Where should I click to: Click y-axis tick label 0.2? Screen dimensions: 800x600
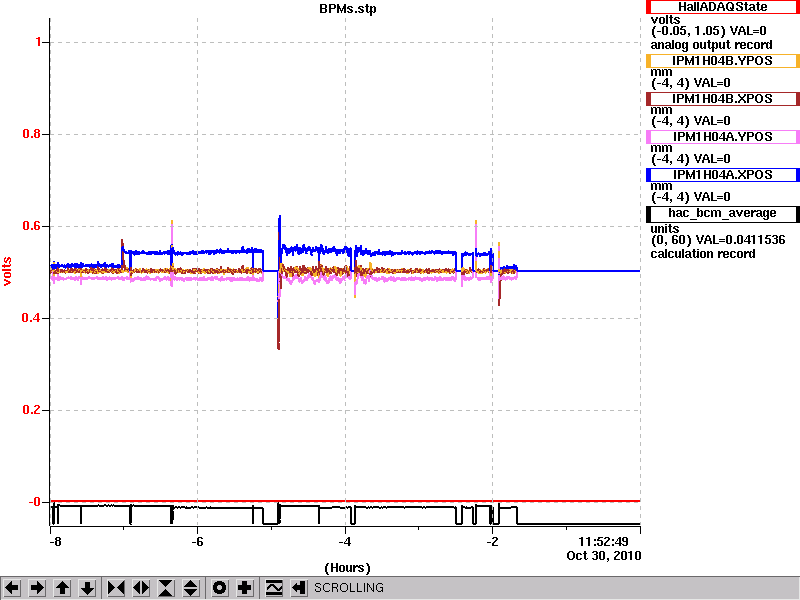[x=32, y=410]
